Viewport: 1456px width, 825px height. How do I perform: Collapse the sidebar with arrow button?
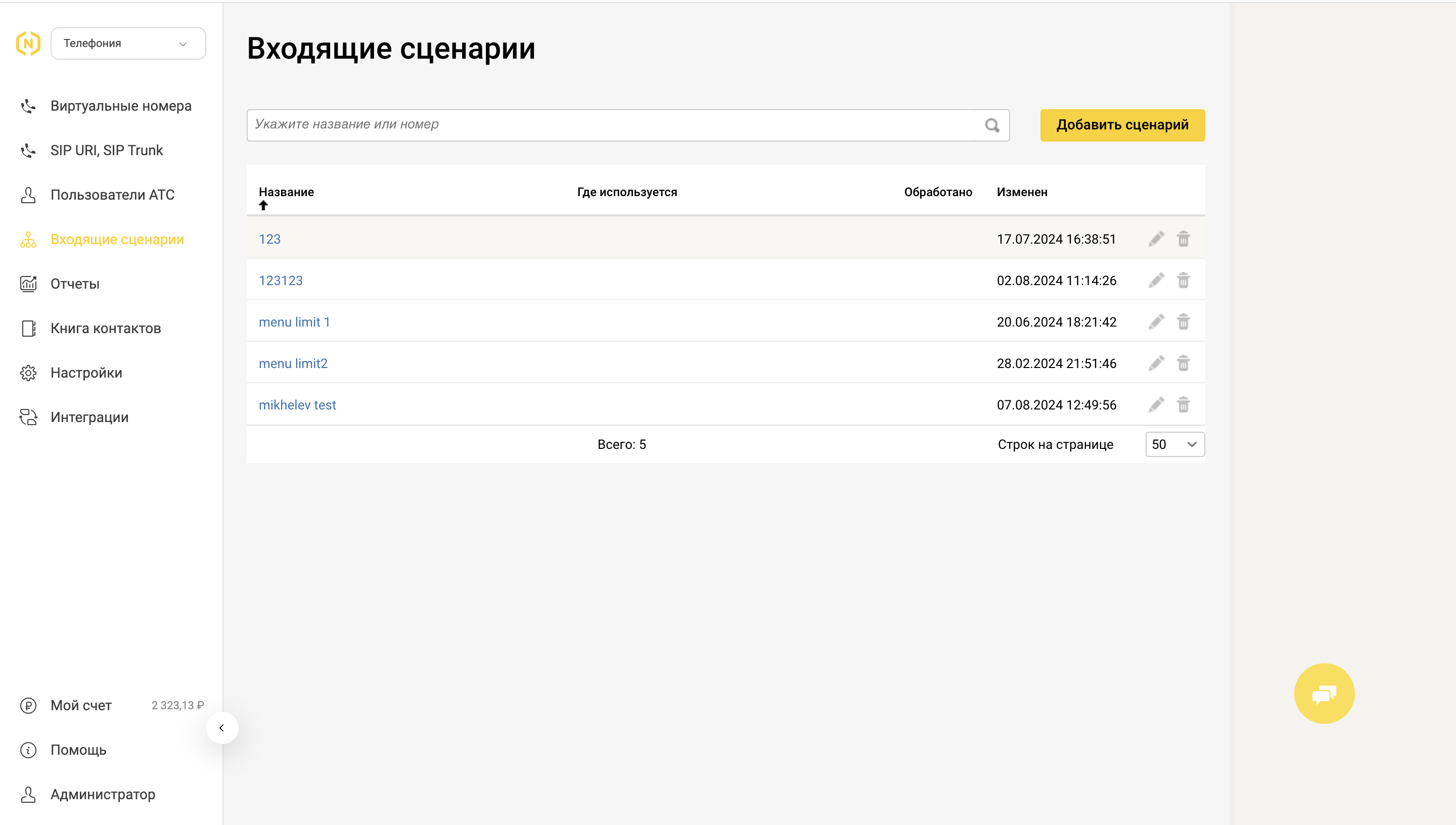click(221, 727)
